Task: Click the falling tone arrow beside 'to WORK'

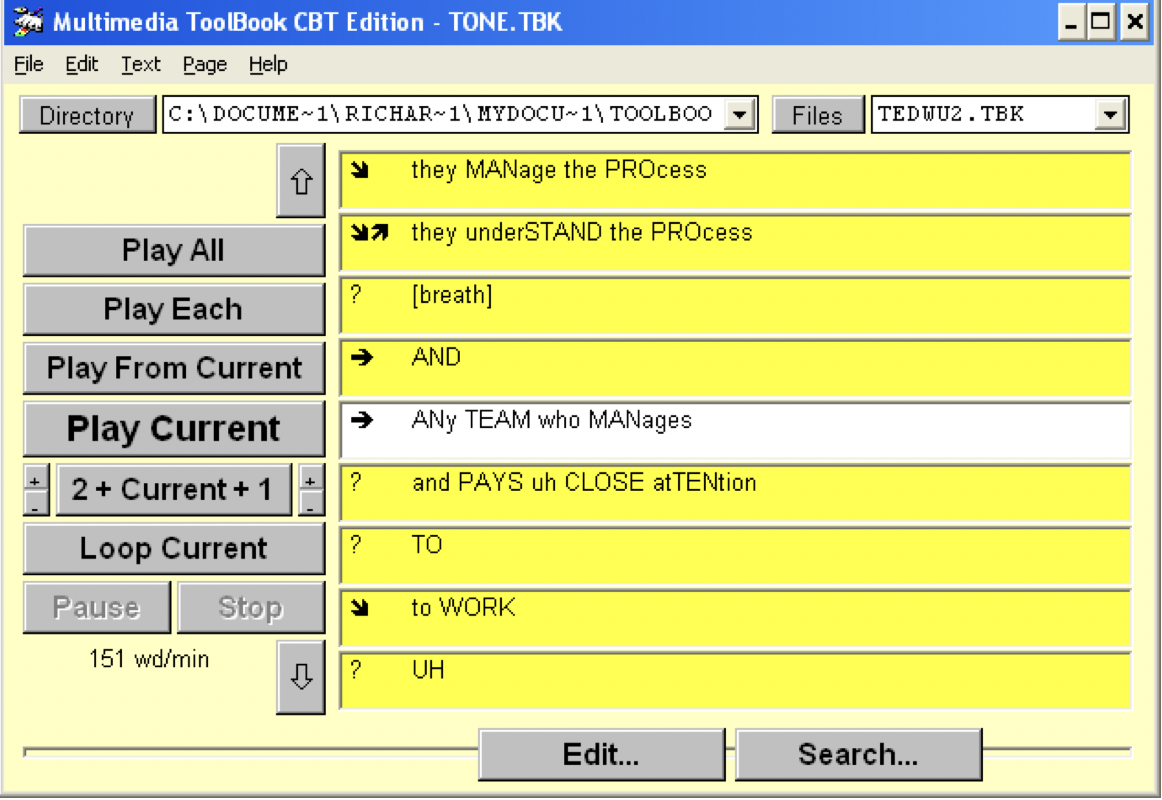Action: pos(360,608)
